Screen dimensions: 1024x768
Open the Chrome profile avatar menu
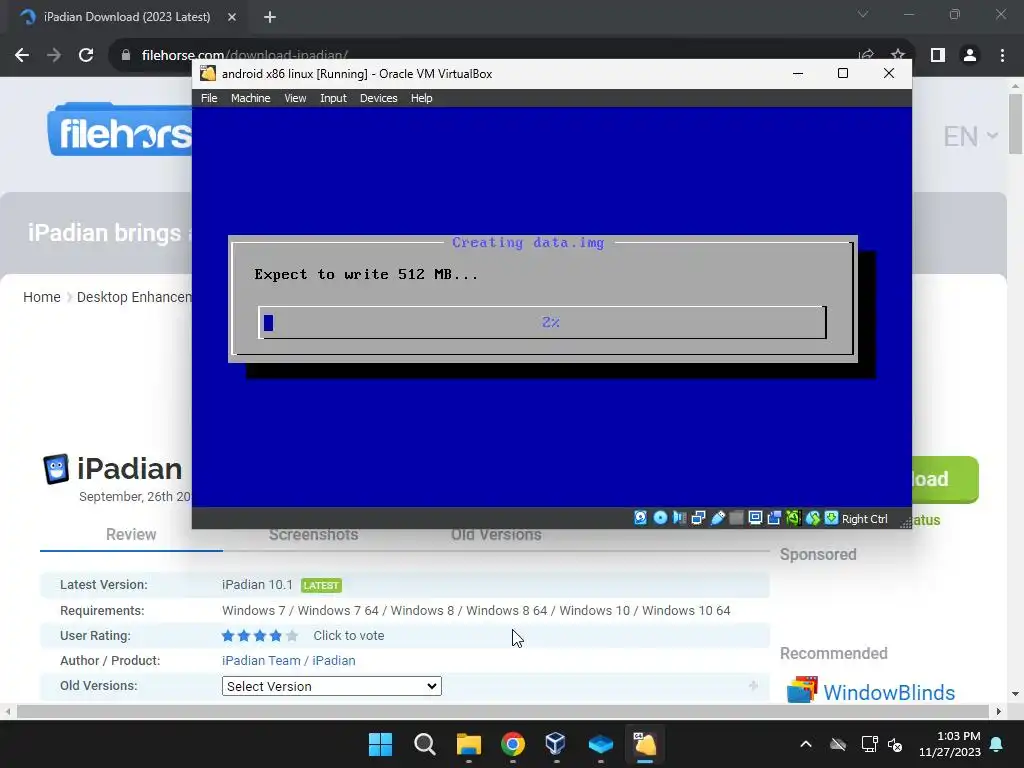(970, 56)
